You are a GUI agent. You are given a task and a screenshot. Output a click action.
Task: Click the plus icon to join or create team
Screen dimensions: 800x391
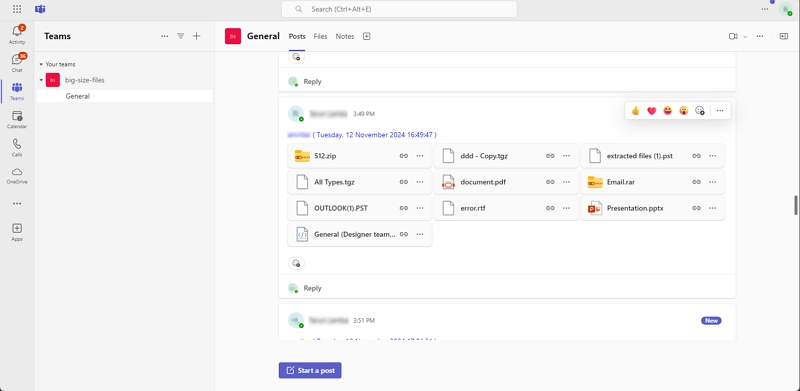click(197, 36)
